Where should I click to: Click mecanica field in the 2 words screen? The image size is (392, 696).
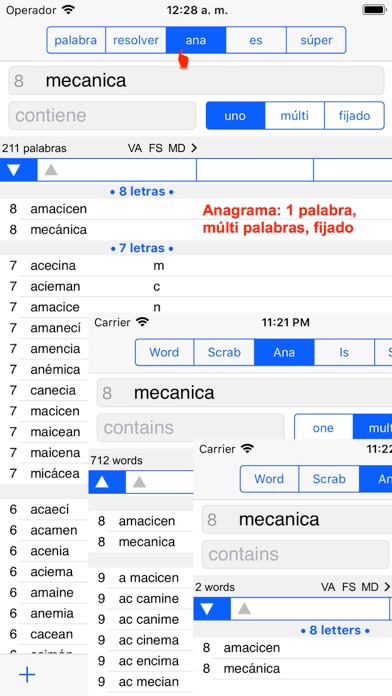coord(297,519)
